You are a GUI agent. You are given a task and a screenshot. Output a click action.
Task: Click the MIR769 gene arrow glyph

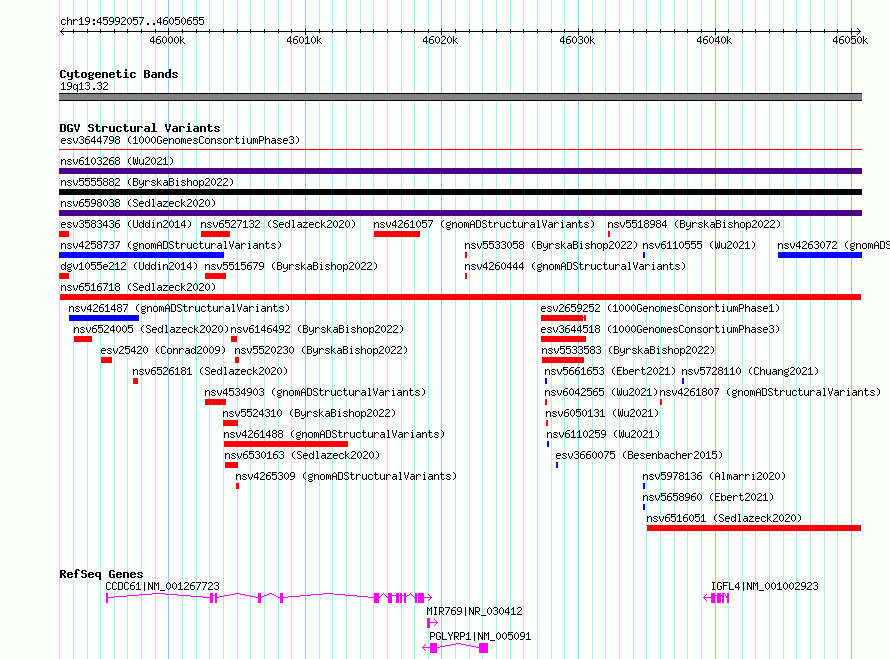tap(432, 623)
